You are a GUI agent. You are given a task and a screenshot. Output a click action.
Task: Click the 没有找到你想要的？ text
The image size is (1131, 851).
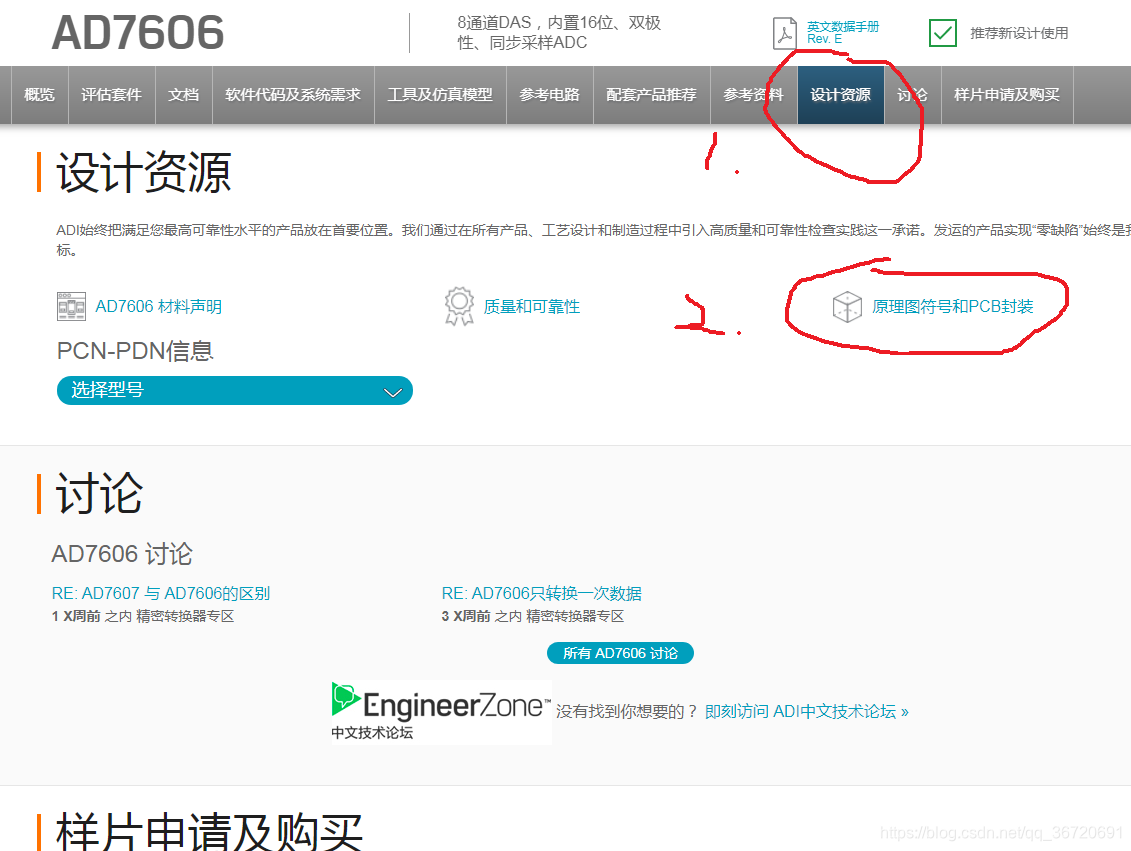pyautogui.click(x=626, y=712)
